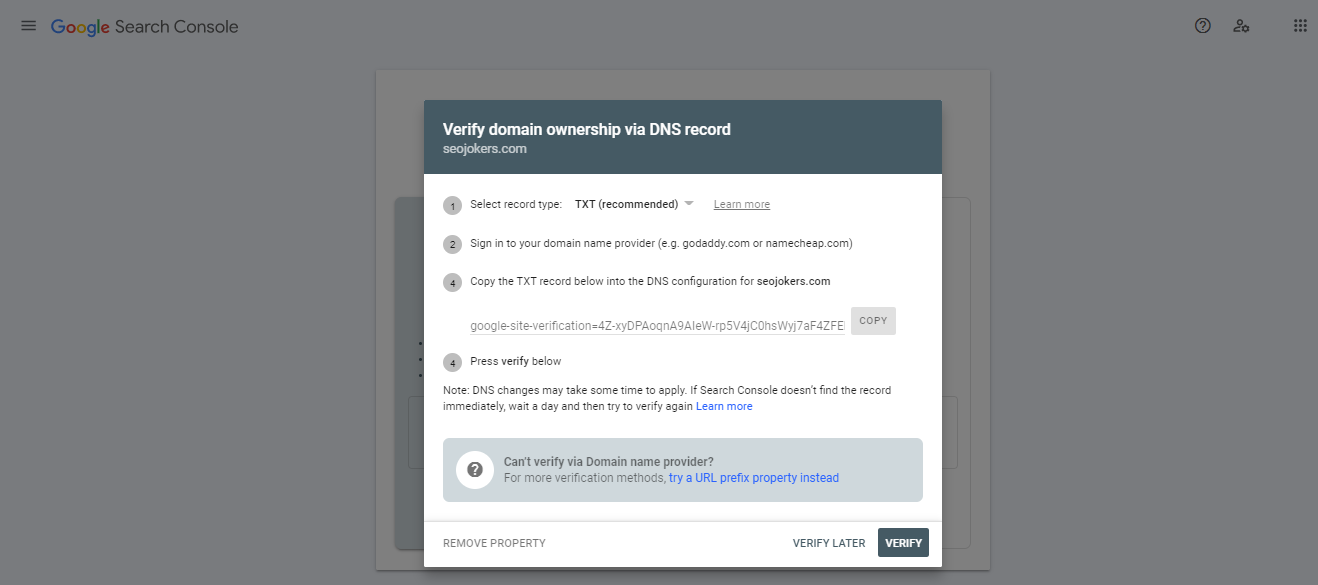Click VERIFY LATER to postpone verification

tap(829, 542)
